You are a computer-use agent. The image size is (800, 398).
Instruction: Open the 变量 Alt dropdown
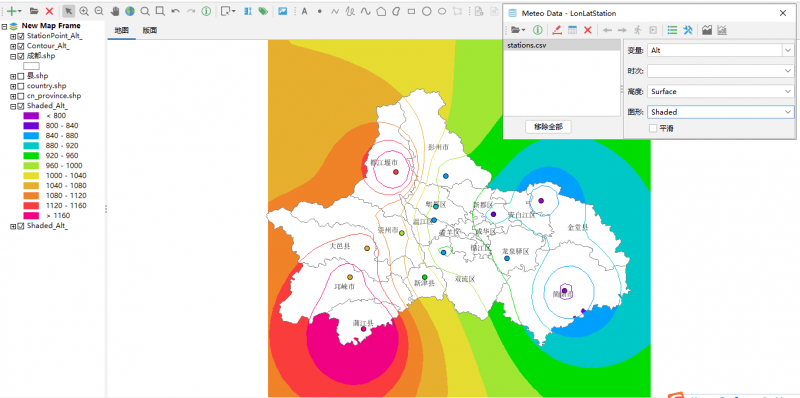(720, 51)
